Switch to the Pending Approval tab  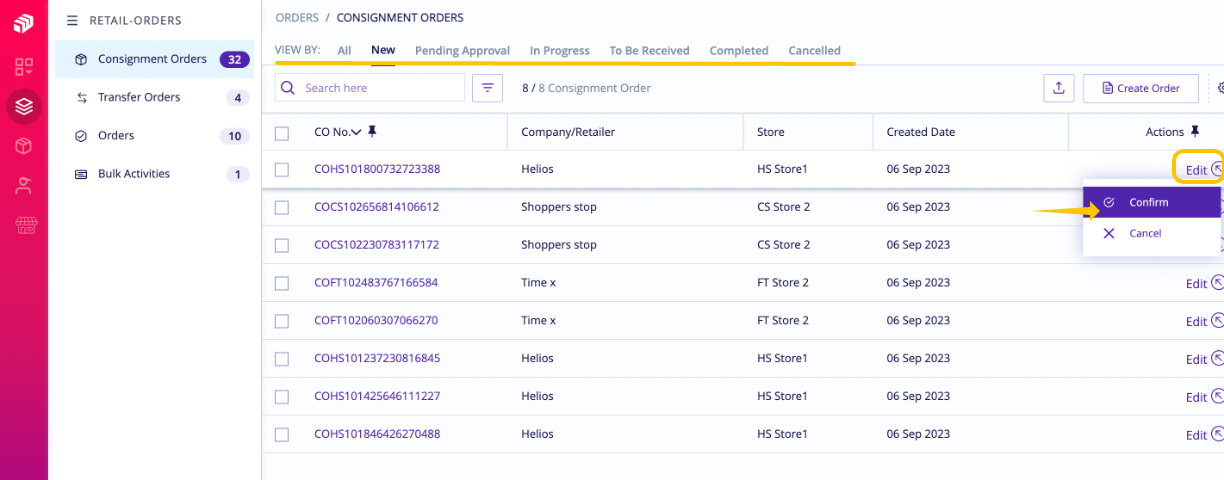462,51
